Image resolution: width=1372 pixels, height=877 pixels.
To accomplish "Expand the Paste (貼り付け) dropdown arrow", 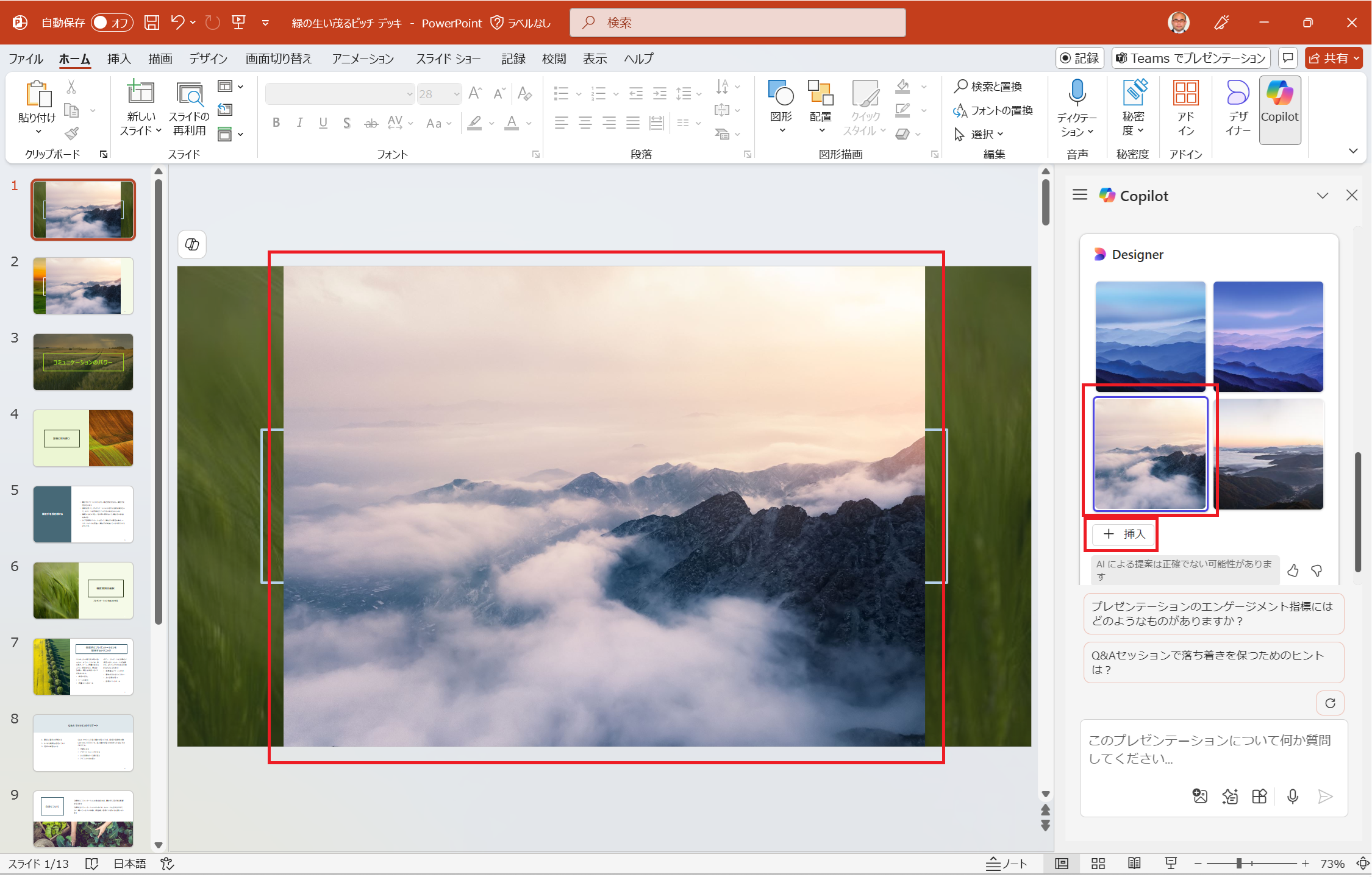I will pos(38,132).
